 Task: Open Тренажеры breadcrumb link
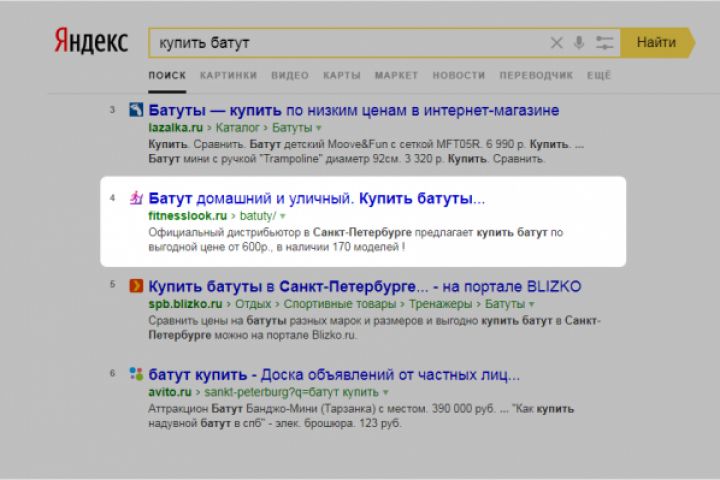[x=440, y=304]
